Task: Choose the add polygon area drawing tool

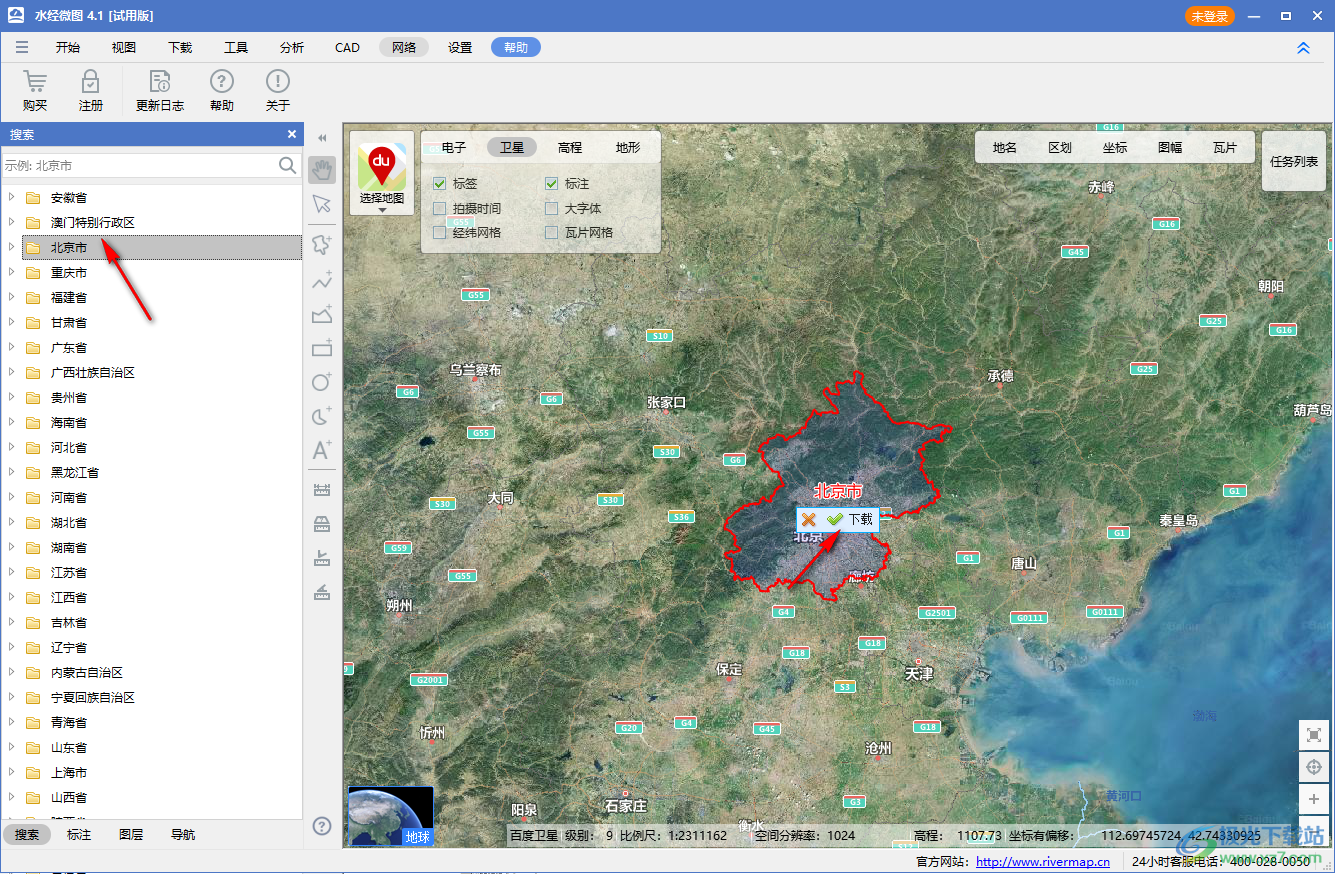Action: [322, 315]
